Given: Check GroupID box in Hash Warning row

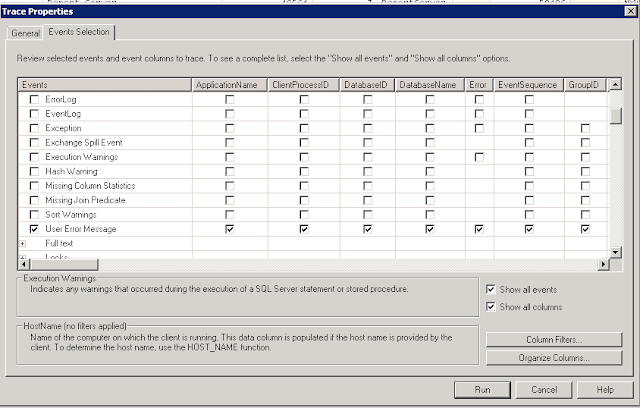Looking at the screenshot, I should click(x=585, y=171).
